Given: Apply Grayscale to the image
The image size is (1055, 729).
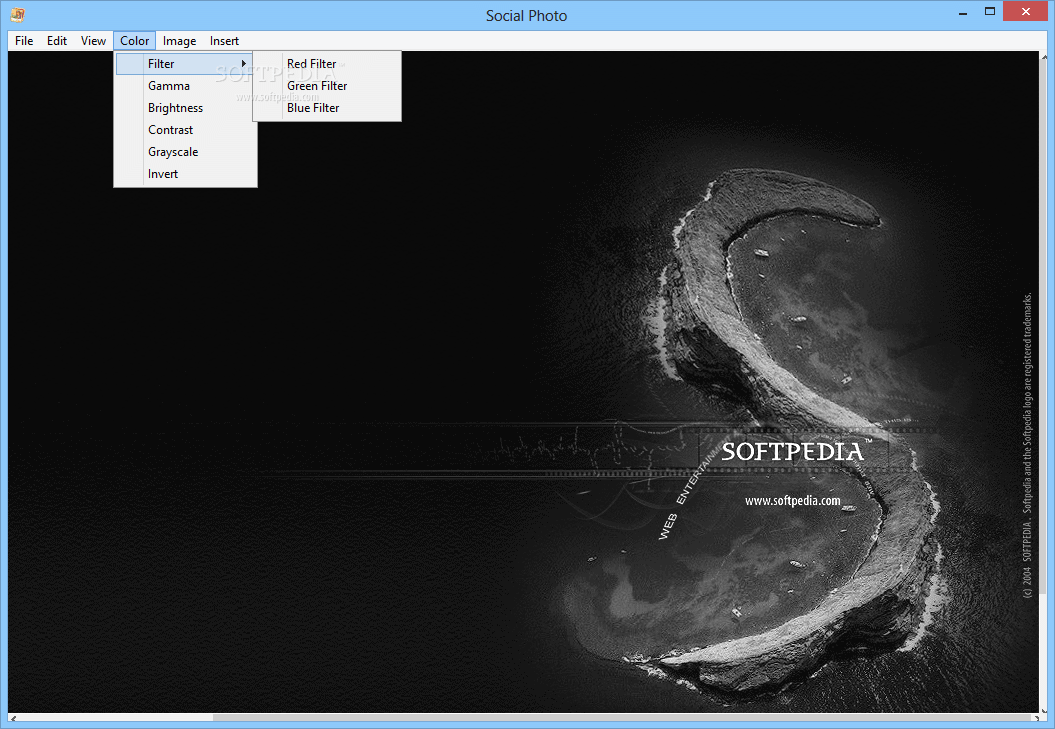Looking at the screenshot, I should point(185,152).
